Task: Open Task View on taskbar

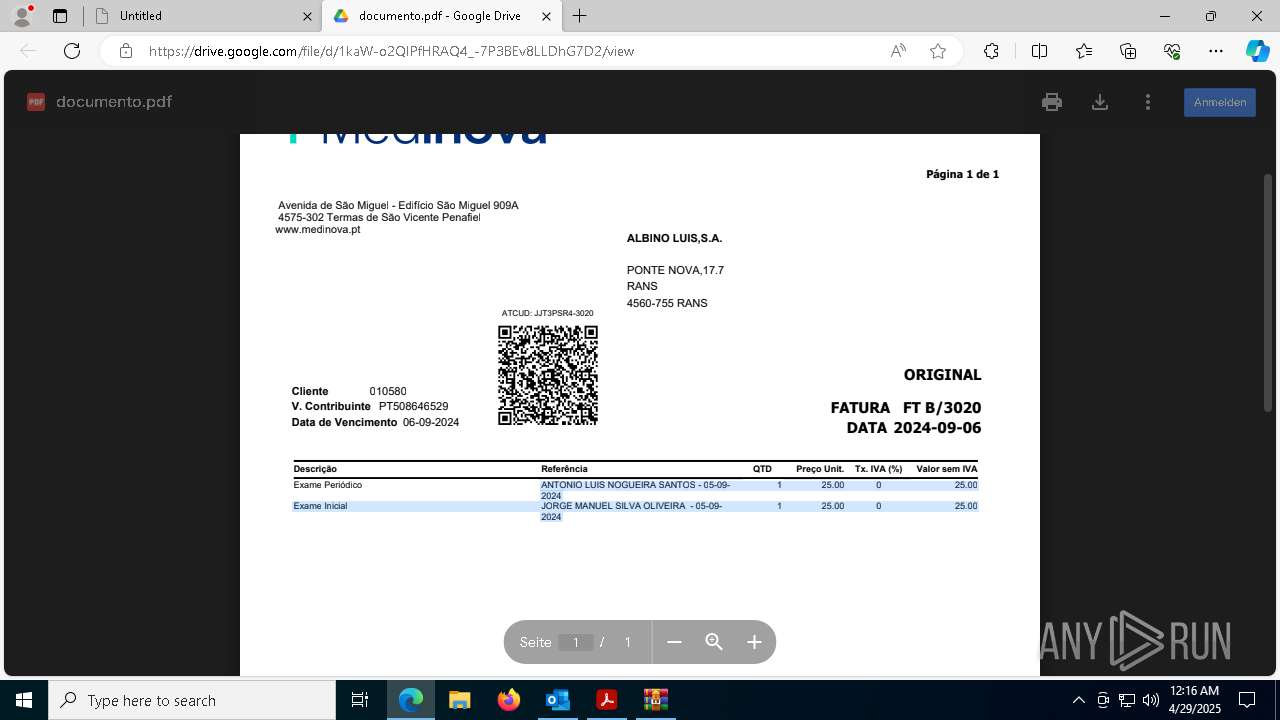Action: click(360, 700)
